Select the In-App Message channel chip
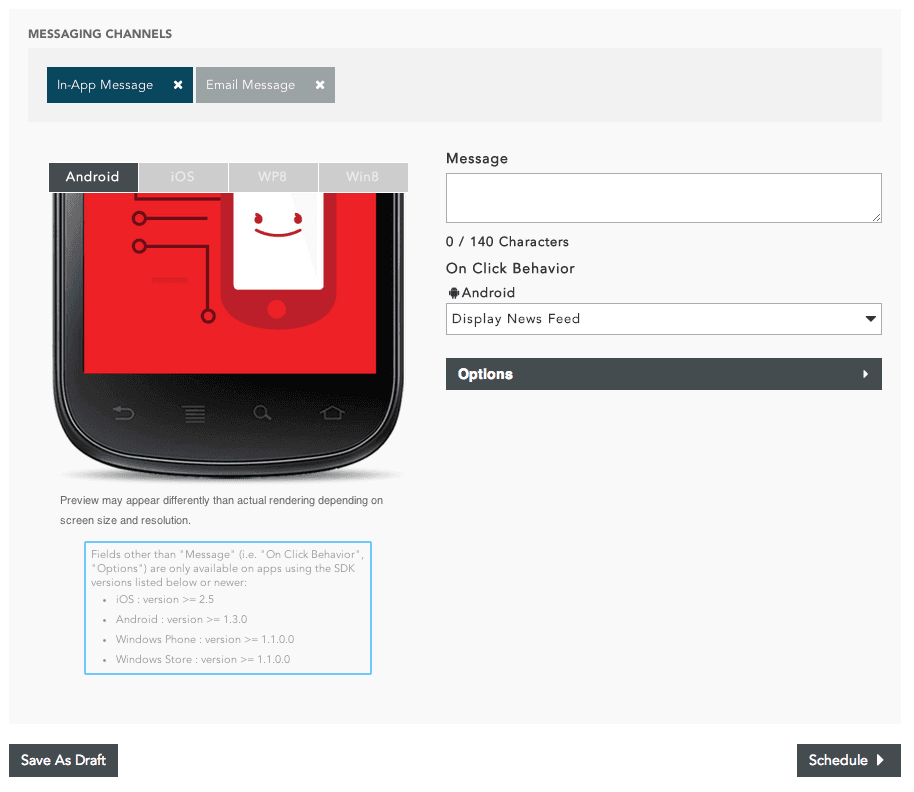 click(x=105, y=85)
